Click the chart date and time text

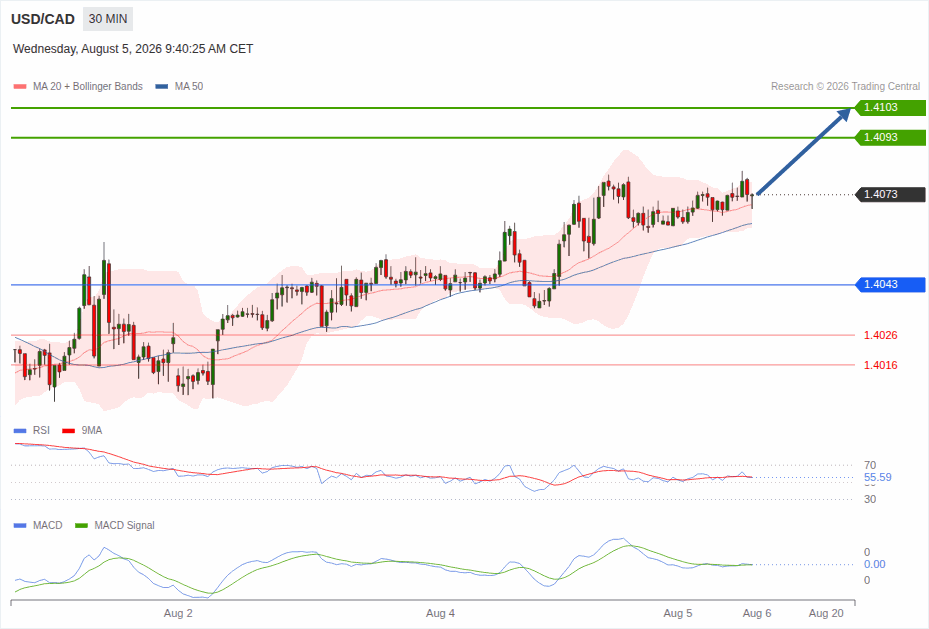pos(133,49)
